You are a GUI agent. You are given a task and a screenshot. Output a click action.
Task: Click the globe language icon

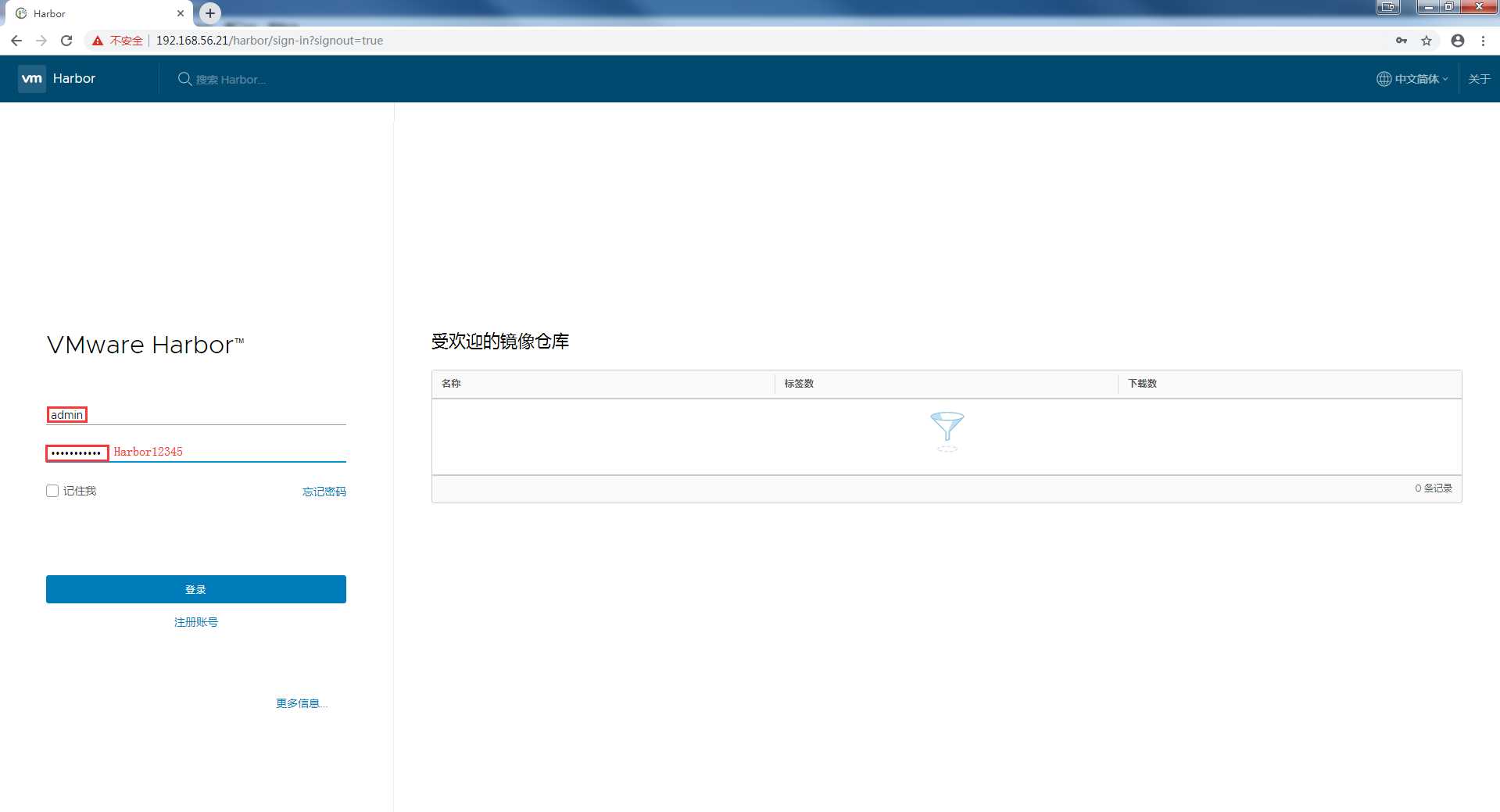coord(1384,79)
